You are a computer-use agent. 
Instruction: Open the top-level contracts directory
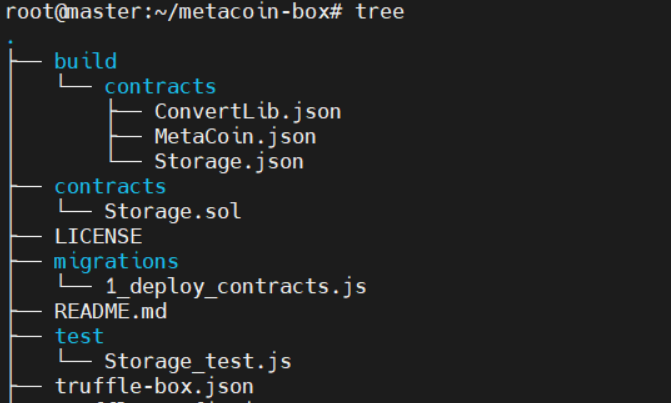(x=110, y=186)
